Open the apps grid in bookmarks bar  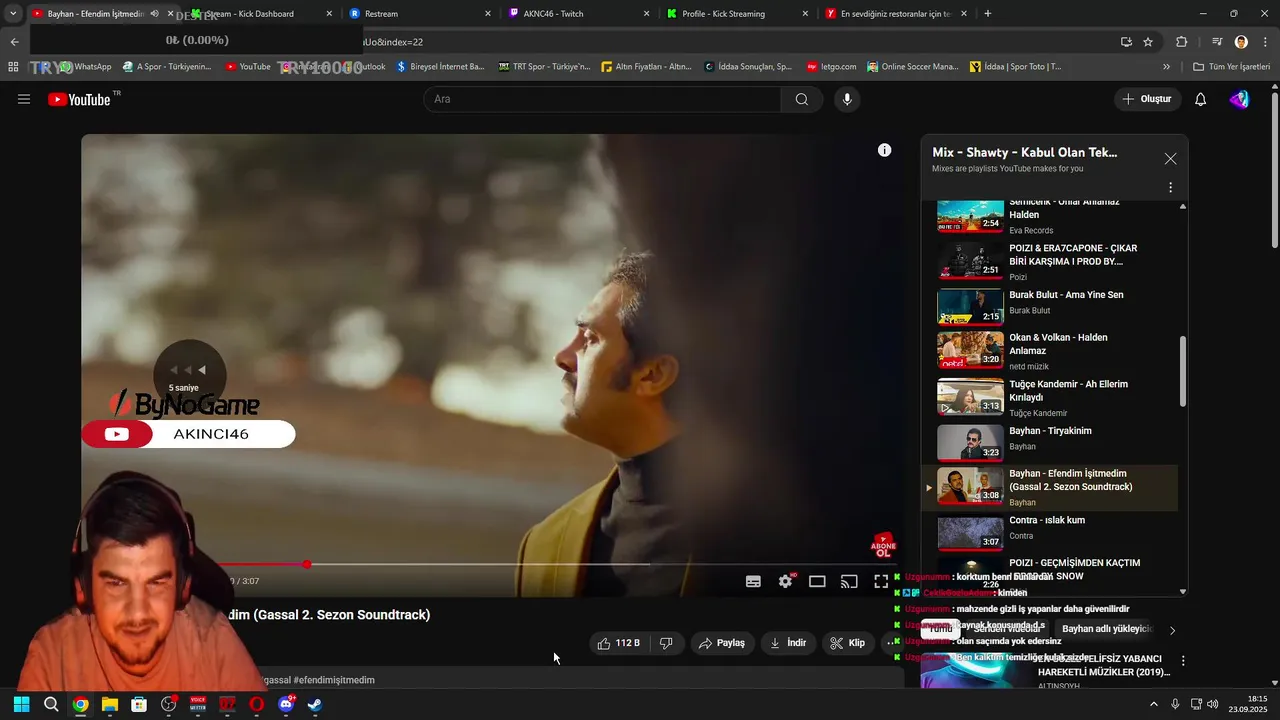click(x=13, y=67)
